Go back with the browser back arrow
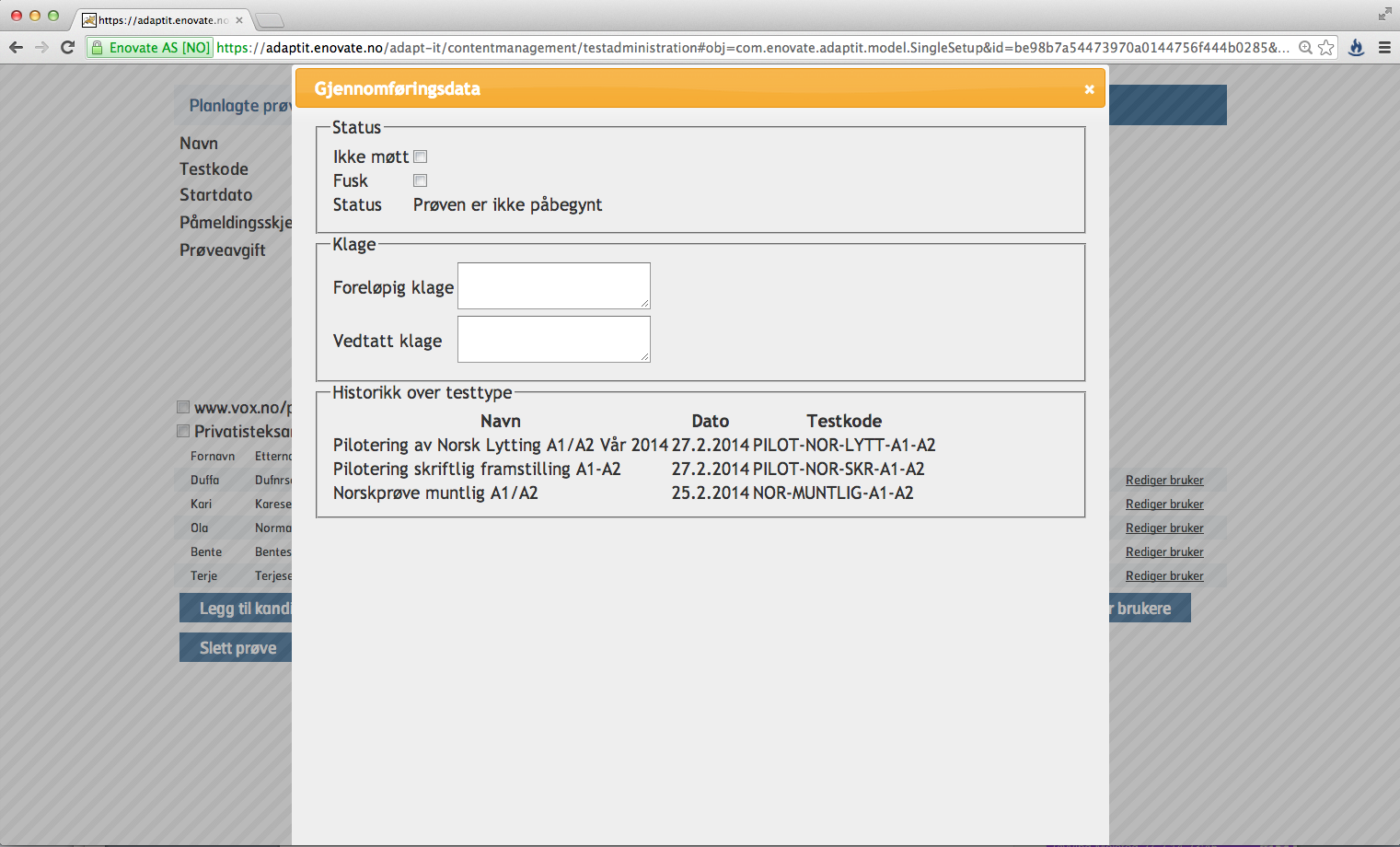 (16, 47)
